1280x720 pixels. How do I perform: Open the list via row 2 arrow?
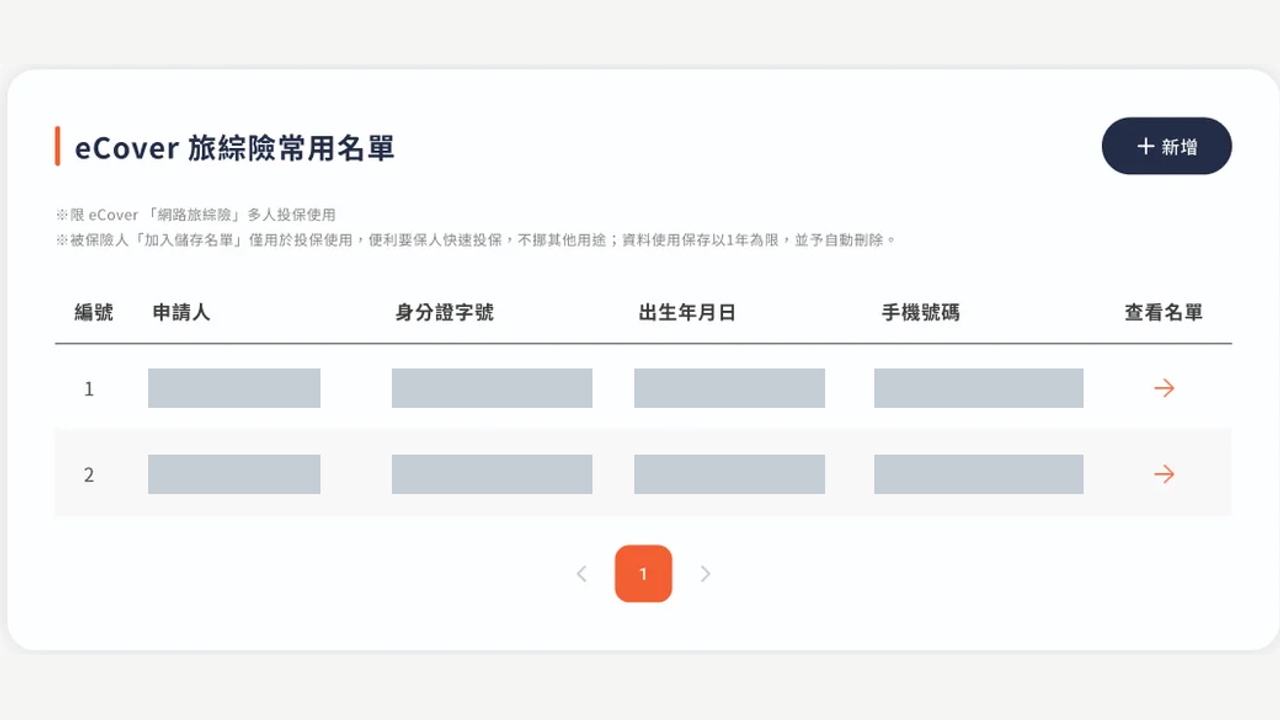[1164, 474]
